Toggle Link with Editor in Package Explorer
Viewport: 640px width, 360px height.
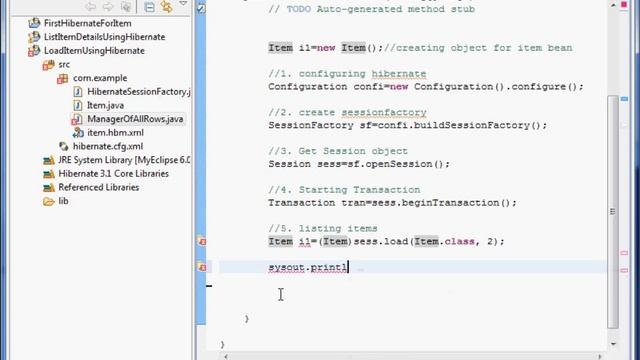click(x=166, y=7)
